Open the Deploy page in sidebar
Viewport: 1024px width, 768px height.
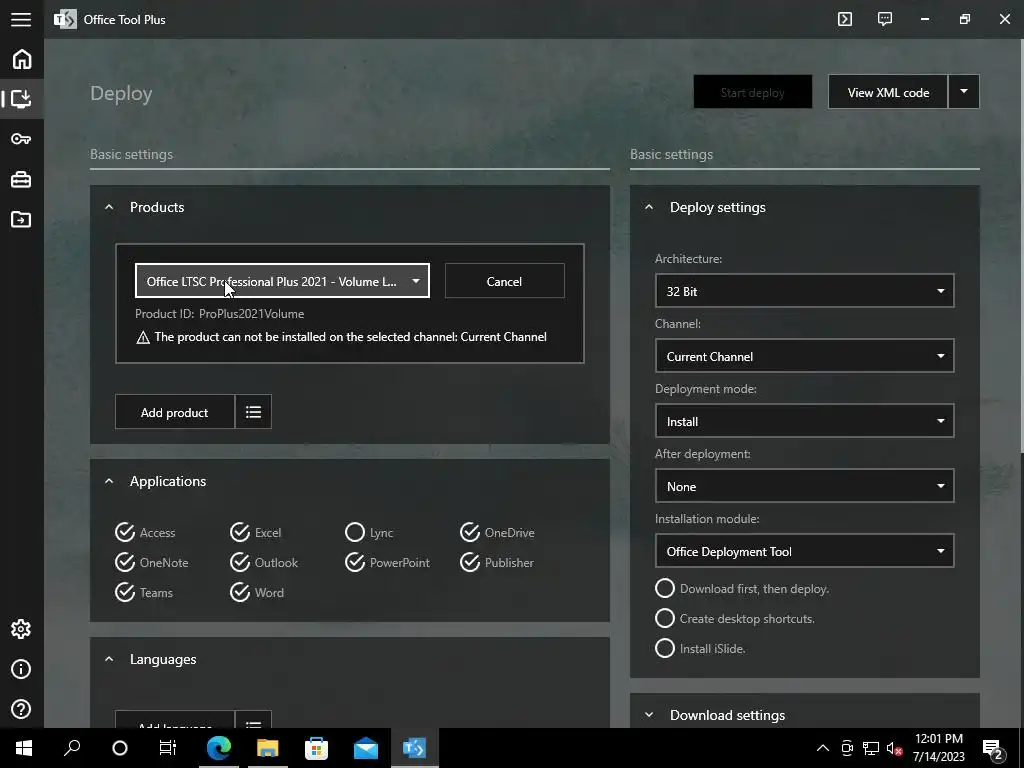pos(22,99)
